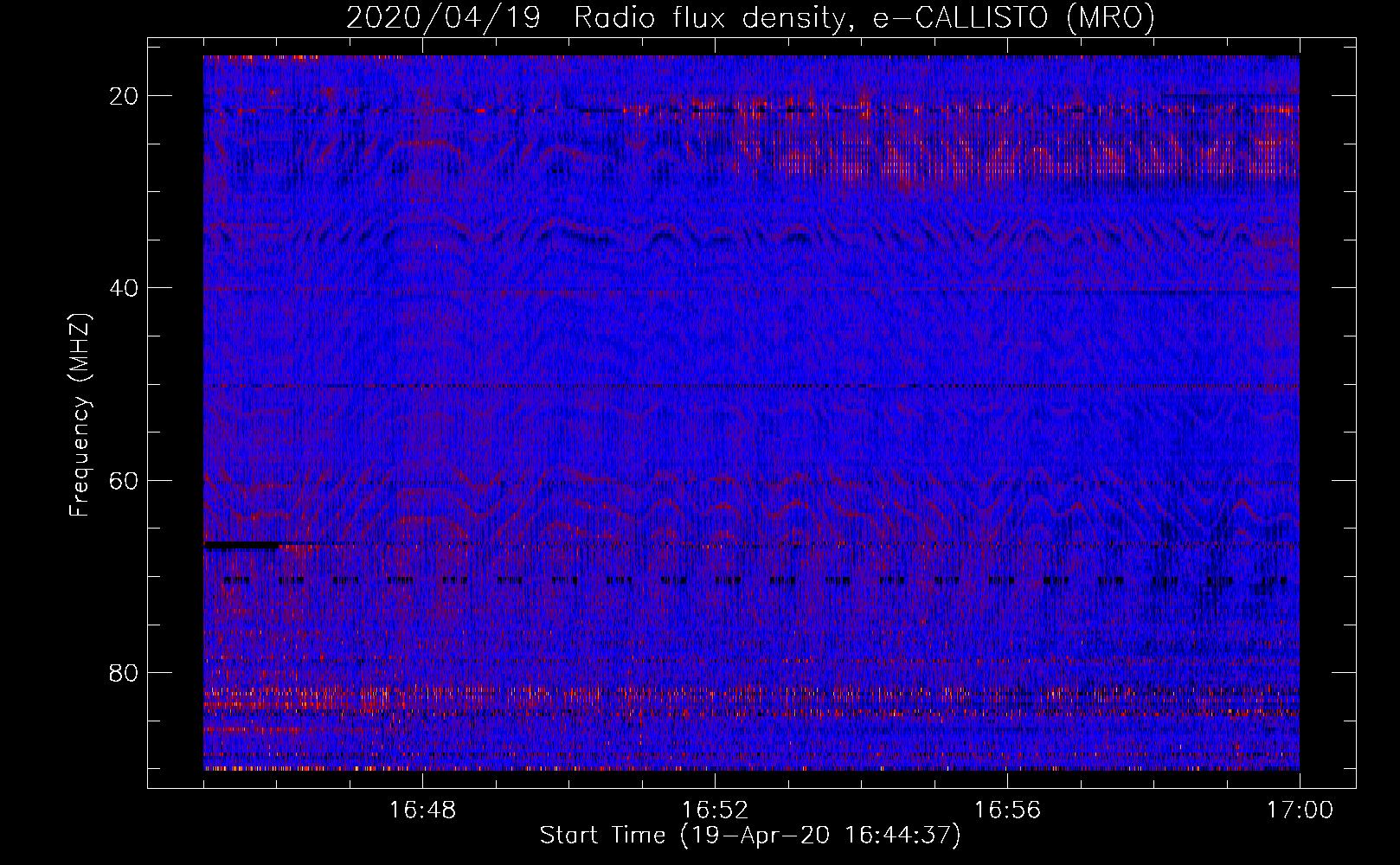Click the "16:56" time tick label

[x=1007, y=810]
